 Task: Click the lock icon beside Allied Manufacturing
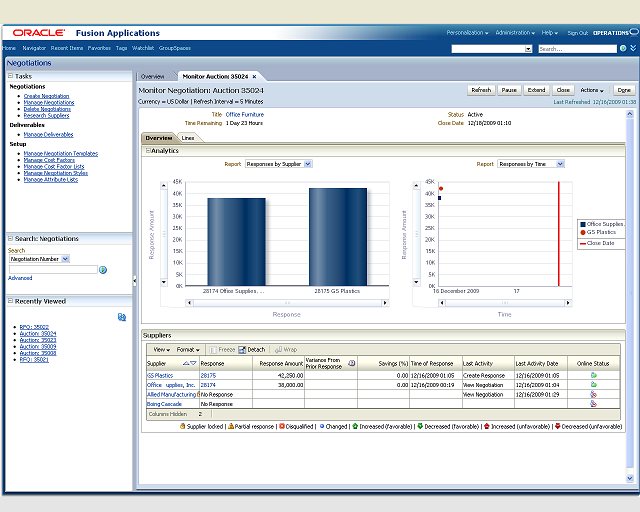[x=198, y=394]
